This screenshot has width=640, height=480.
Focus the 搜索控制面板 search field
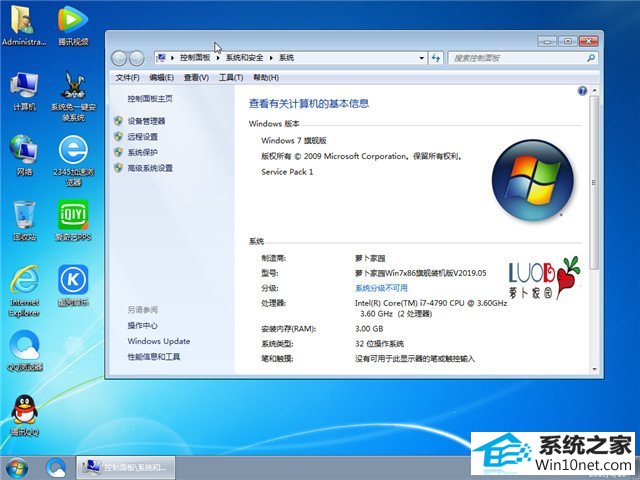click(x=518, y=58)
